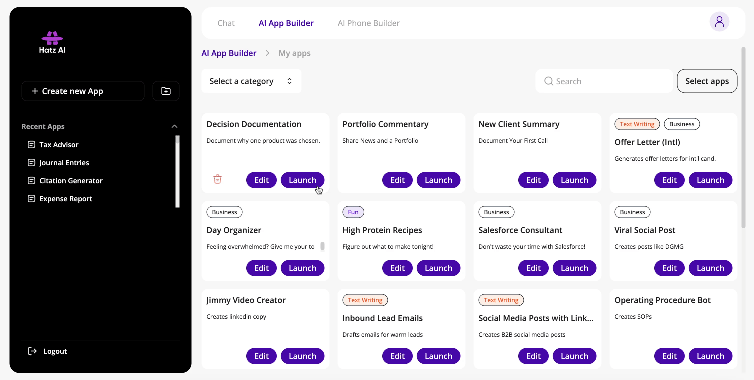This screenshot has width=754, height=380.
Task: Switch to the Chat tab
Action: (226, 23)
